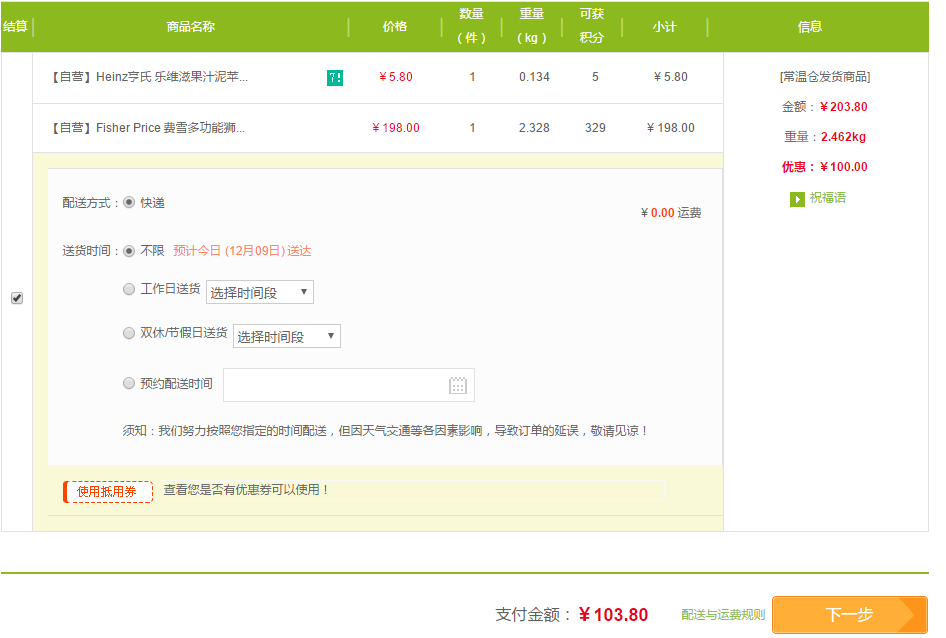Click the 查看您是否有优惠券可以使用 hint text
Screen dimensions: 946x638
246,490
